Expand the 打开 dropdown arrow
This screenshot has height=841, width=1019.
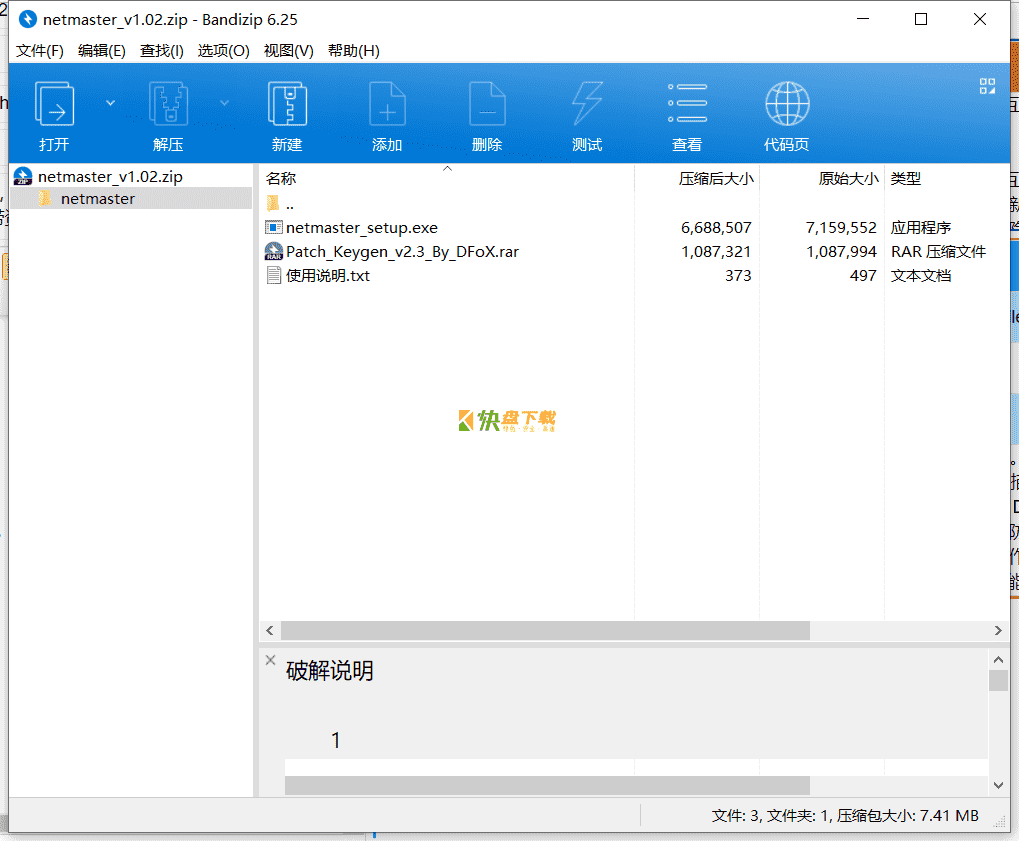(110, 103)
